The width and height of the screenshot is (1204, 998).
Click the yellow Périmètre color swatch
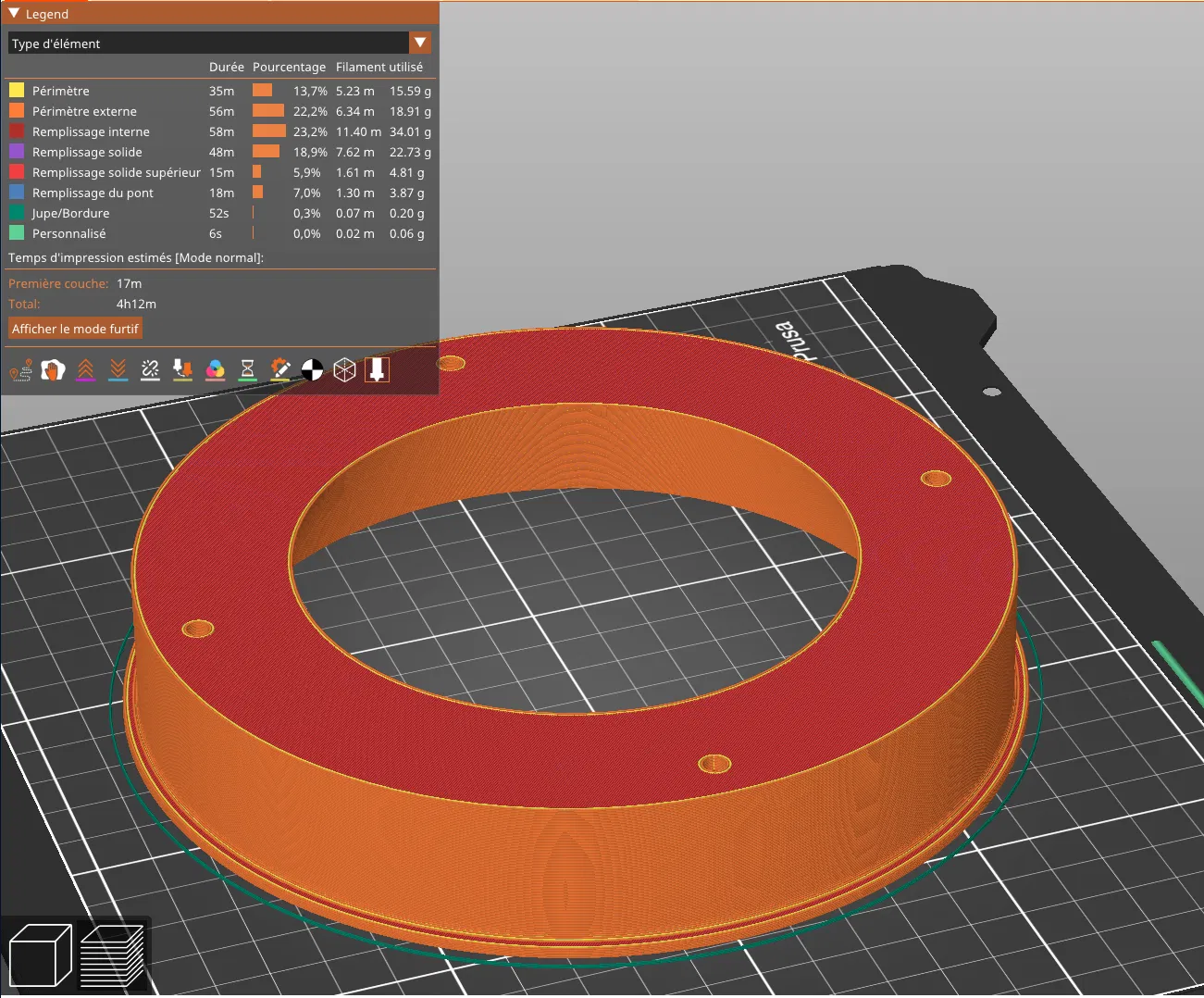tap(17, 91)
